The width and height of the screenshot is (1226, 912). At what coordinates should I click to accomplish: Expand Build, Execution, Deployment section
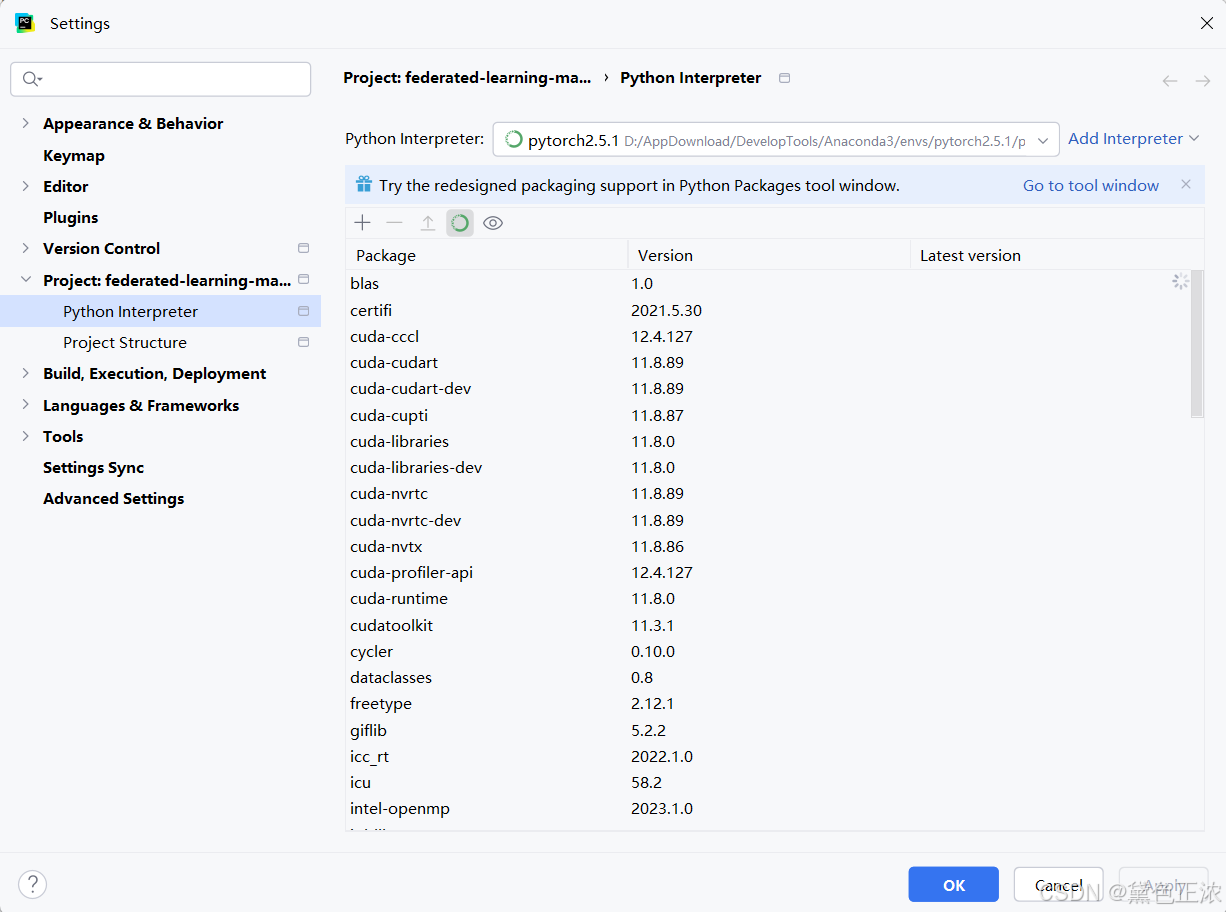26,373
